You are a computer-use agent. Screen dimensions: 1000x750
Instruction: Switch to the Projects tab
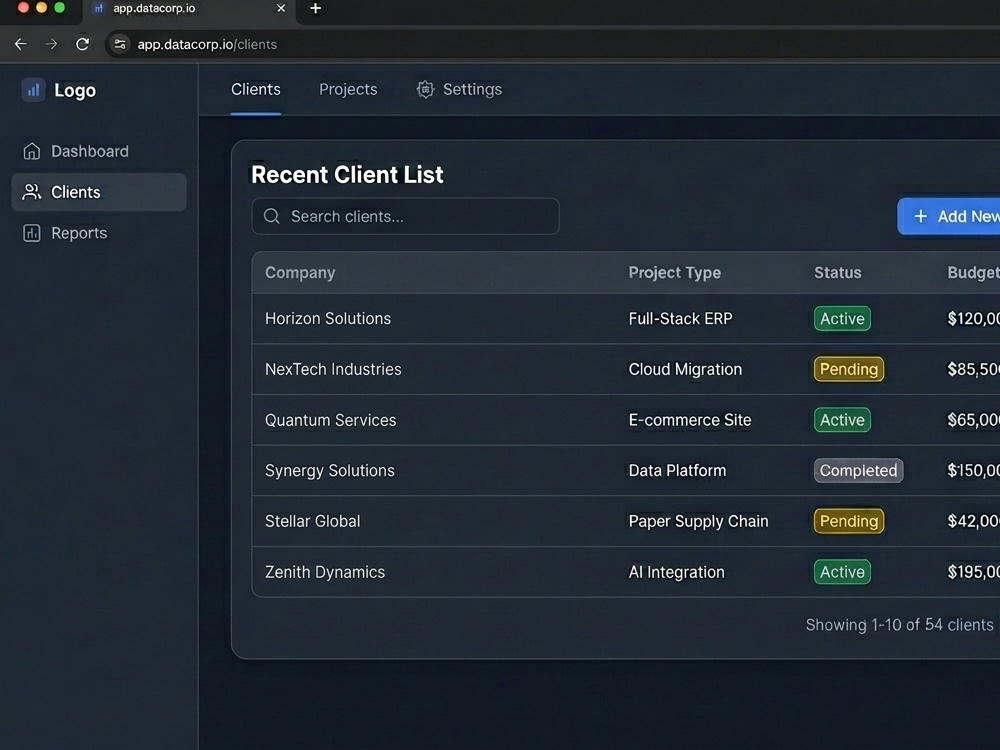(348, 89)
